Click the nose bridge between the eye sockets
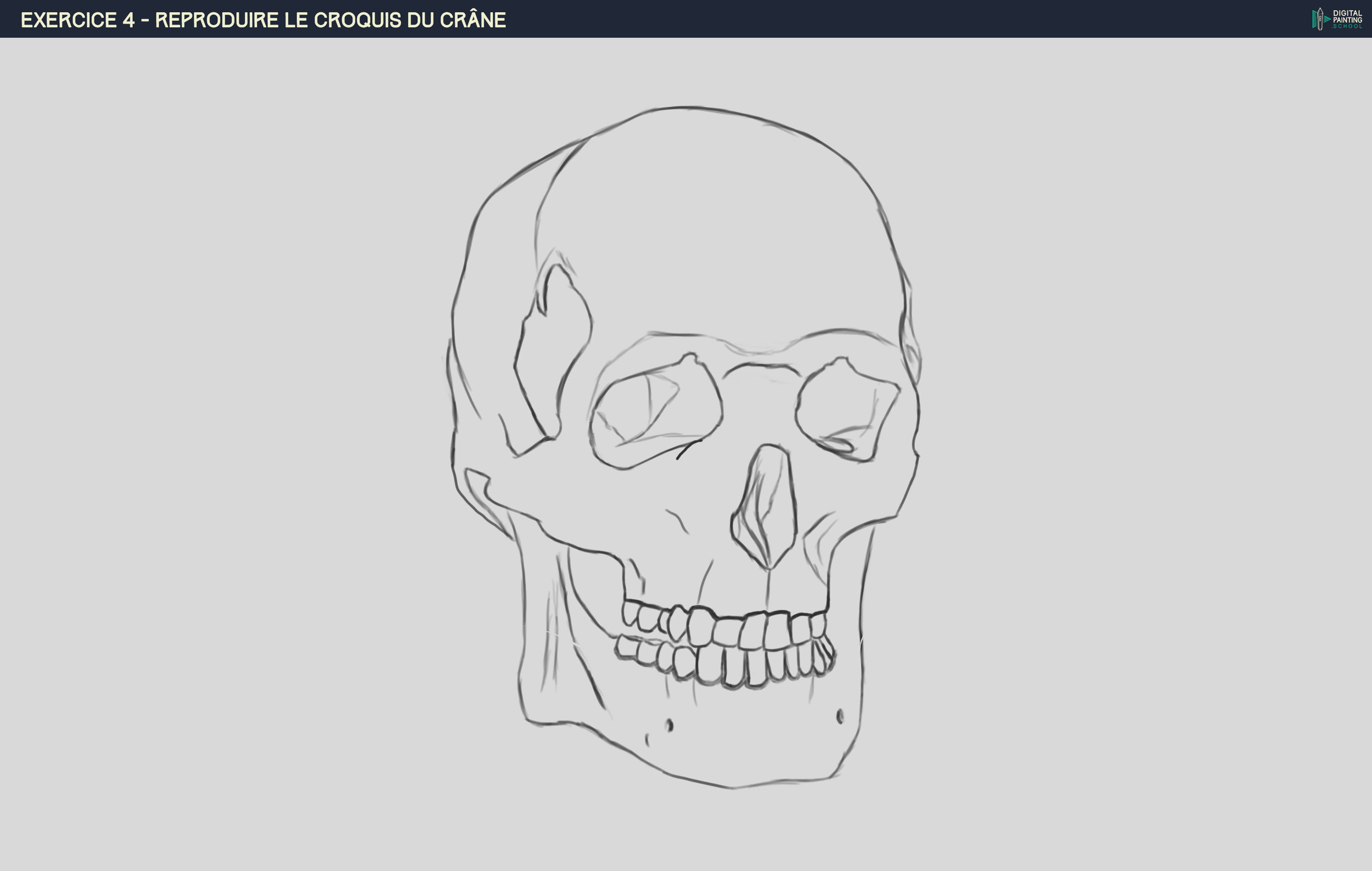 click(x=761, y=399)
